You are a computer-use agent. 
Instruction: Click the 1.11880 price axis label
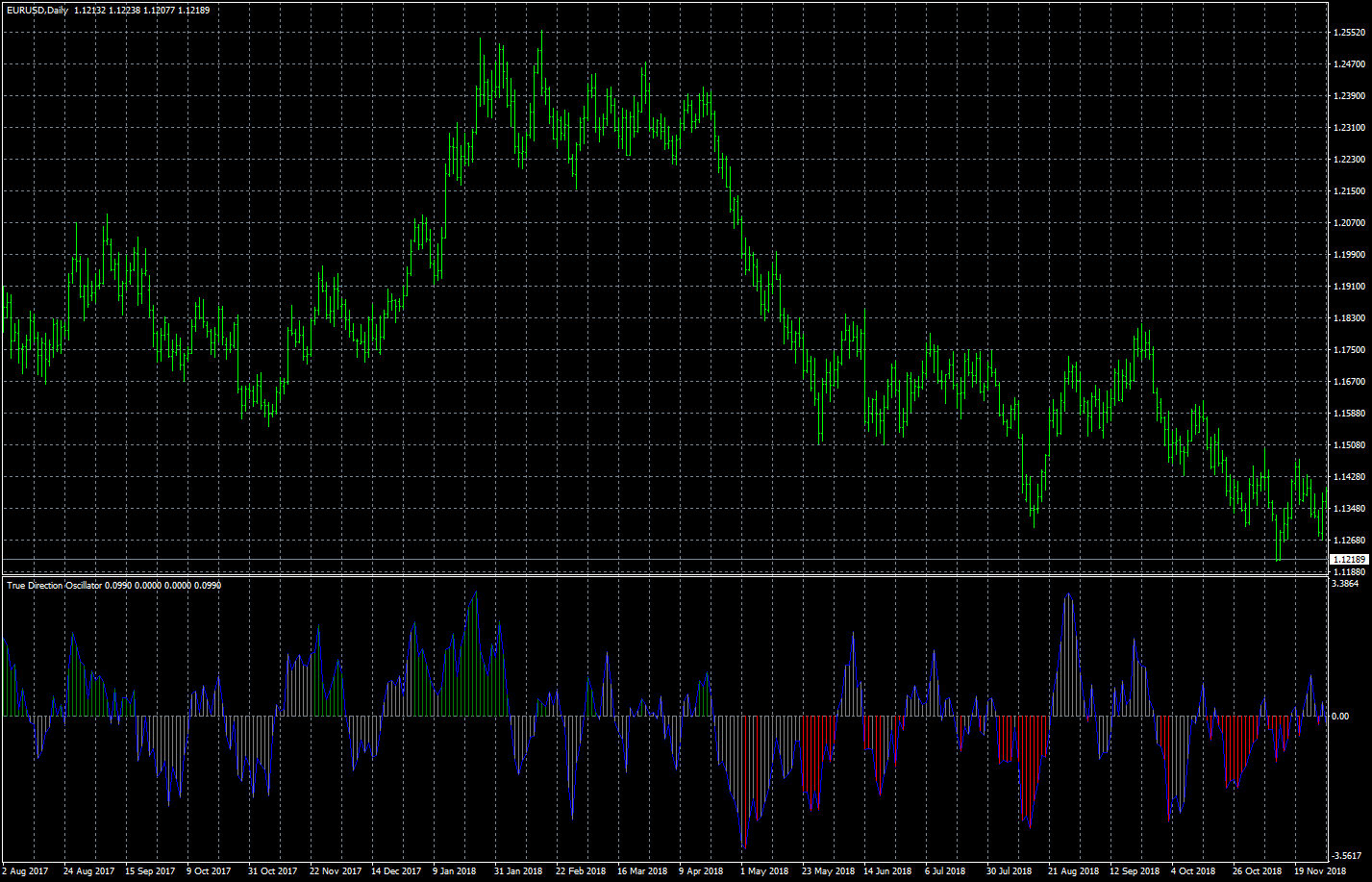tap(1350, 571)
